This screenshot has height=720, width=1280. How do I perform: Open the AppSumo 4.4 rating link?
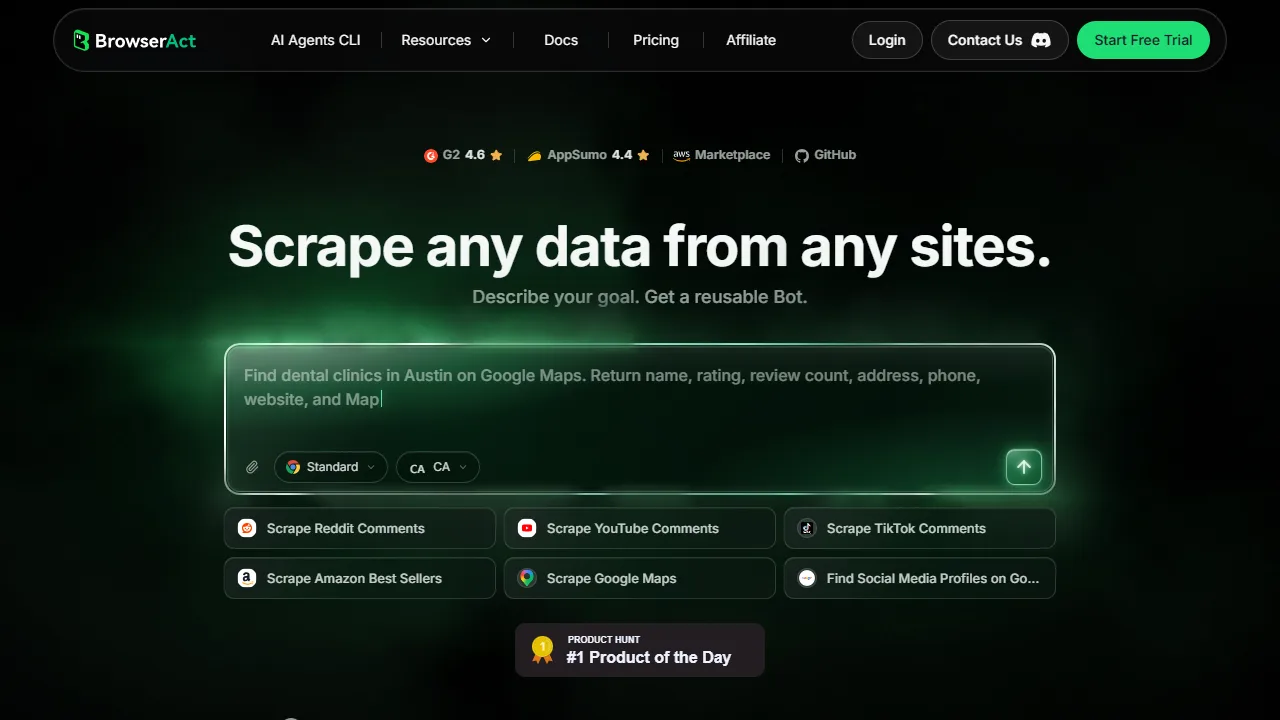(589, 155)
